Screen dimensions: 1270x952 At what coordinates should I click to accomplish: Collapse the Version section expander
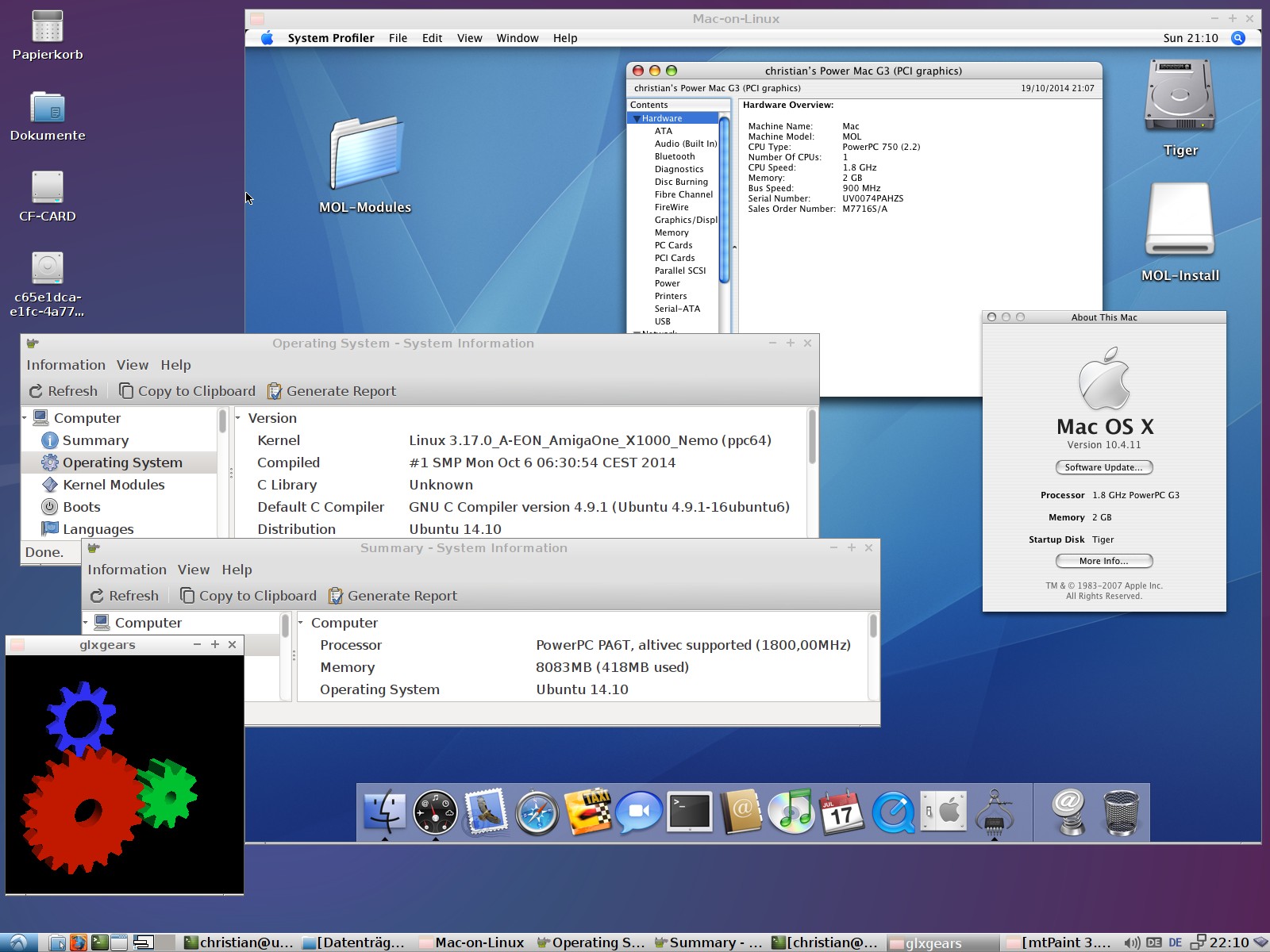[238, 418]
